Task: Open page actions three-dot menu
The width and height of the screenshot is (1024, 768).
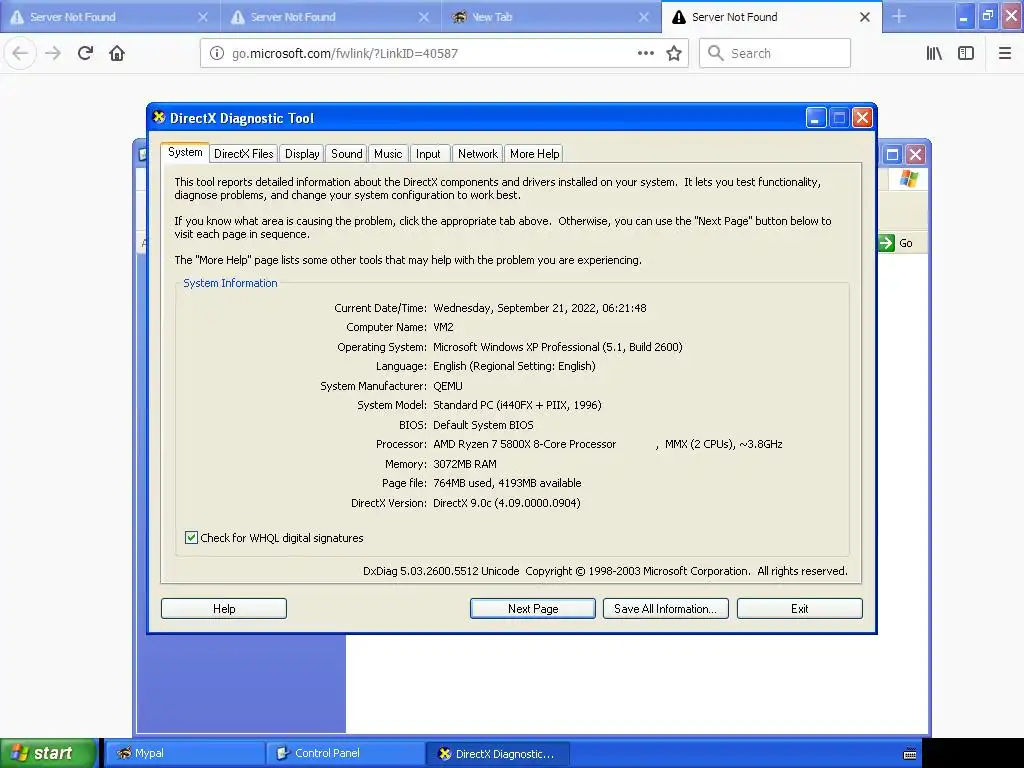Action: [x=646, y=53]
